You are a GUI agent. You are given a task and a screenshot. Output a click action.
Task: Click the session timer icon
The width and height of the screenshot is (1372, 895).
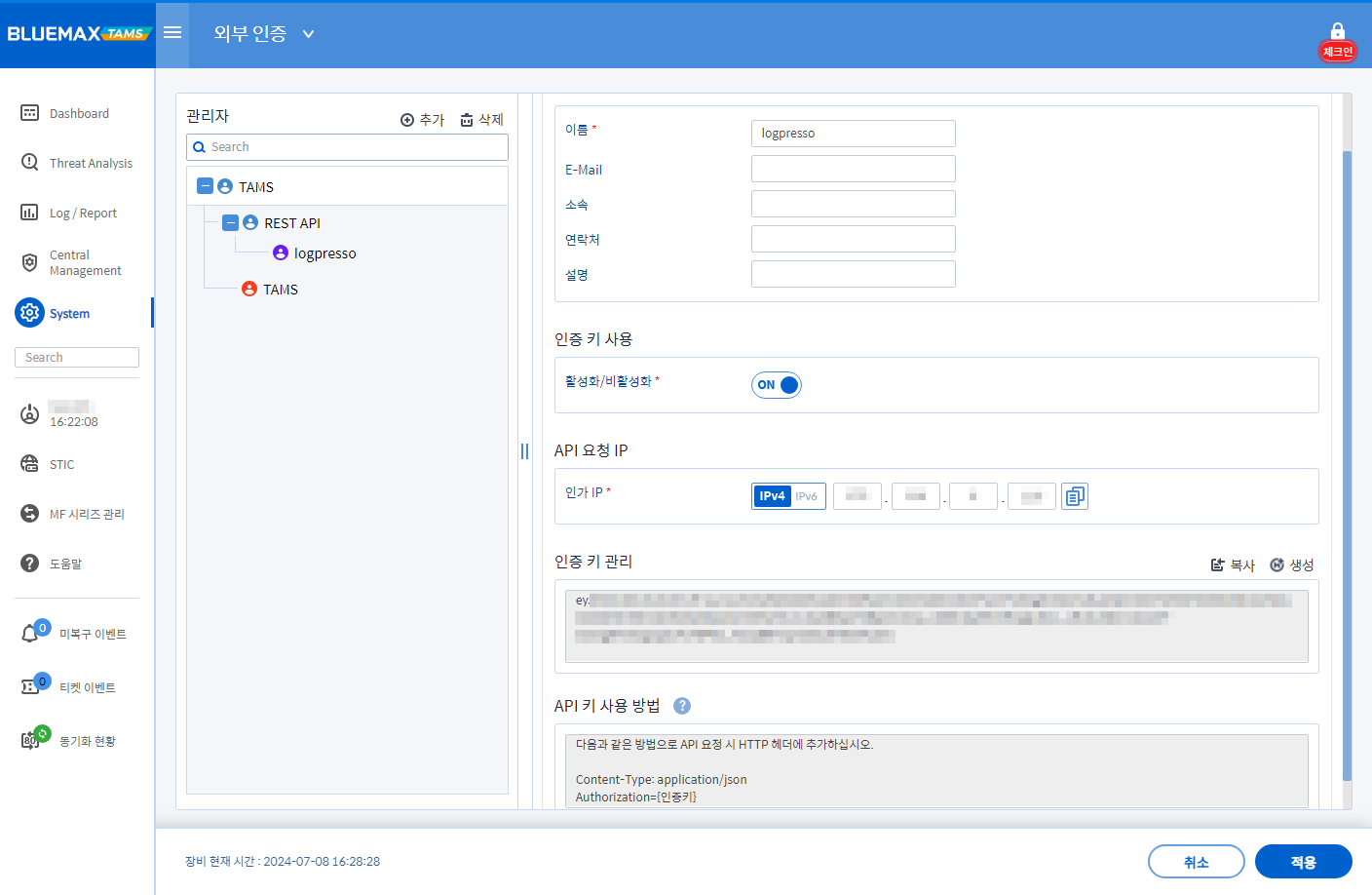30,414
